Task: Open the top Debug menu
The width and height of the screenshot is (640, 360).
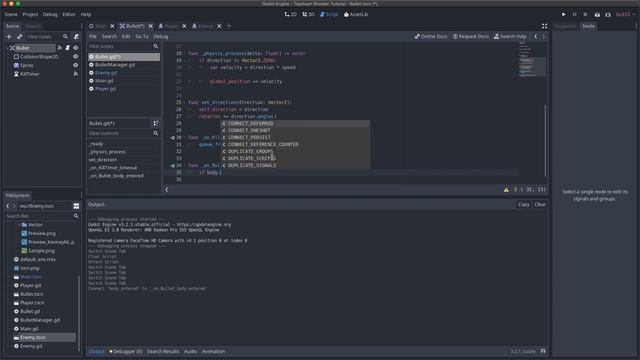Action: [x=50, y=14]
